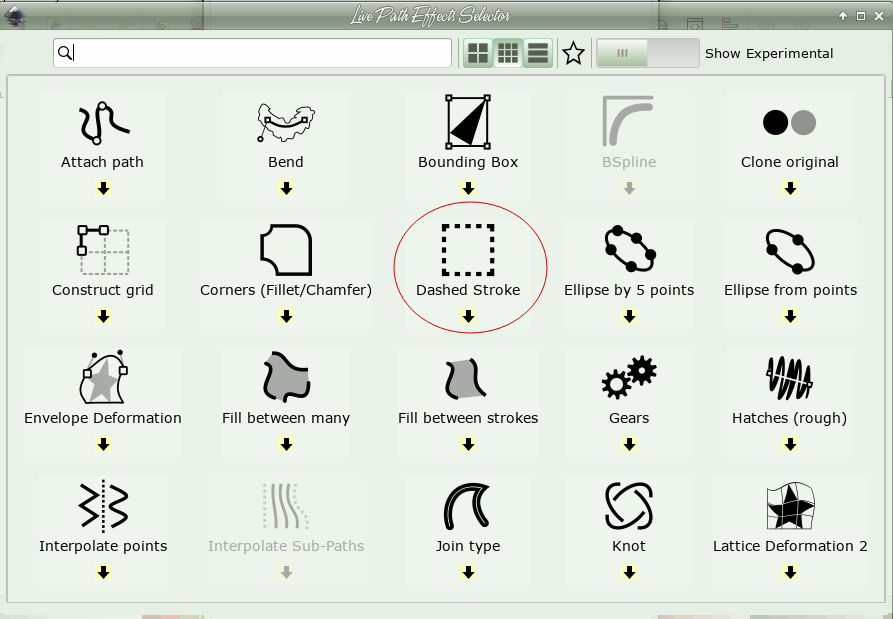
Task: Select the Clone original effect icon
Action: point(789,122)
